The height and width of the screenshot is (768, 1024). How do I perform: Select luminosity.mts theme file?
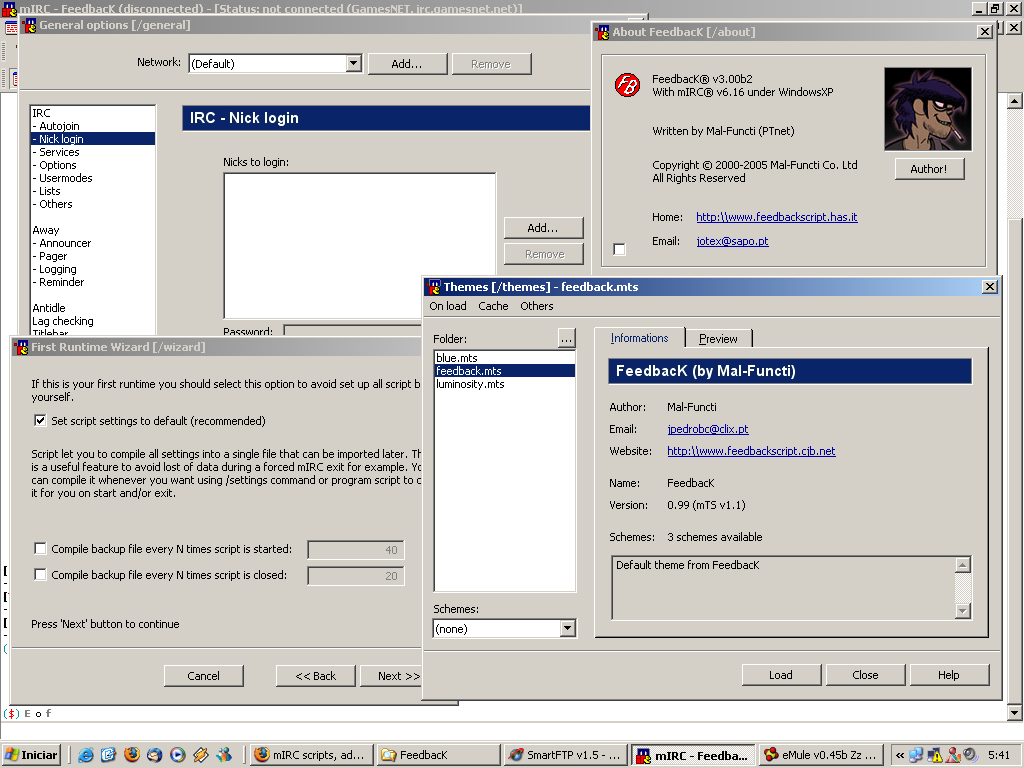504,384
